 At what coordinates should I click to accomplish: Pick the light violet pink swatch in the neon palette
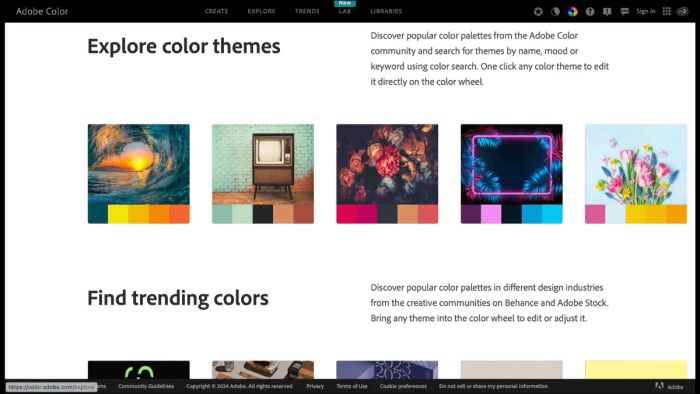point(491,214)
